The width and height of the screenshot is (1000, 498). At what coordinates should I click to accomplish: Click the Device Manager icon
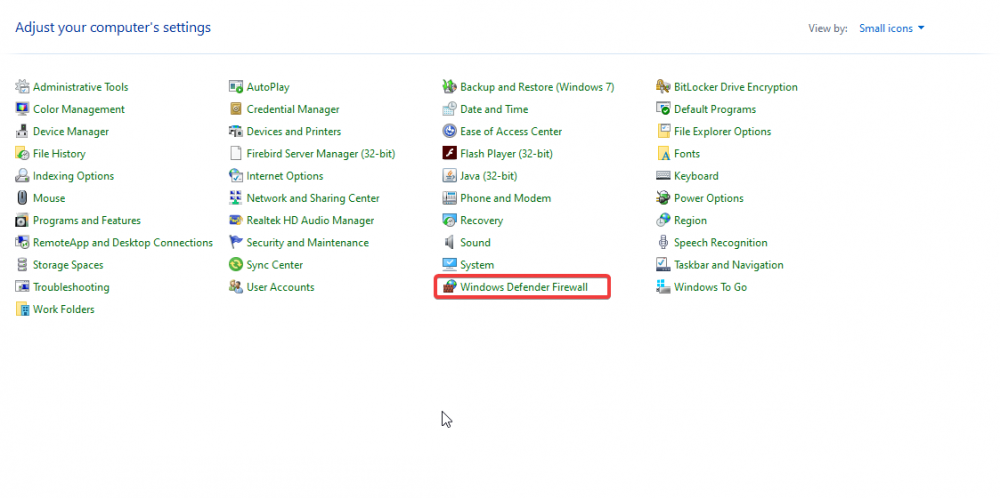(x=22, y=131)
